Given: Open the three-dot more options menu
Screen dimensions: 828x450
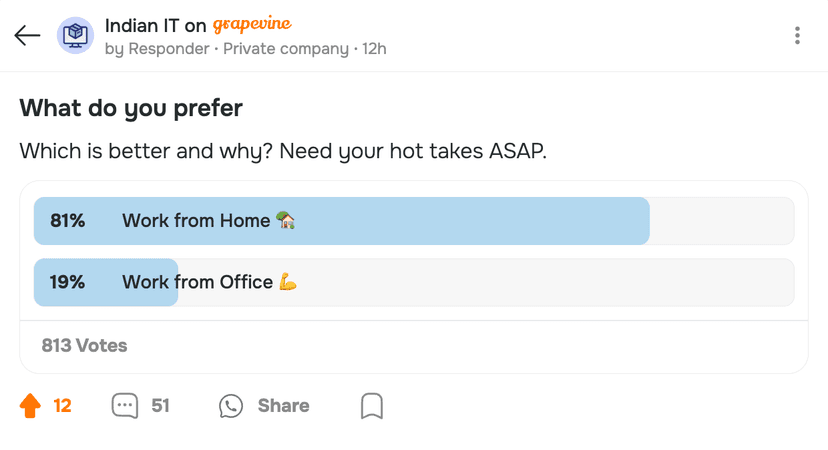Looking at the screenshot, I should click(x=797, y=36).
